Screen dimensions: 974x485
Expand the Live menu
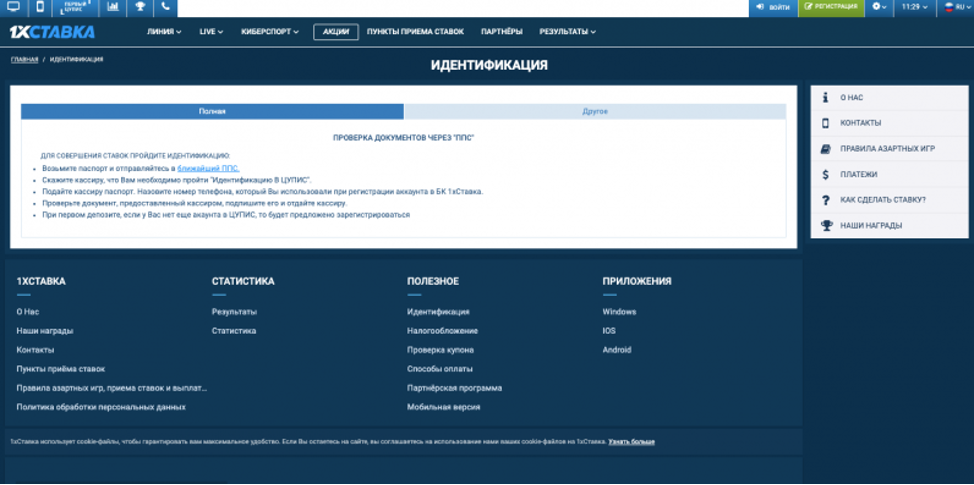pos(211,32)
